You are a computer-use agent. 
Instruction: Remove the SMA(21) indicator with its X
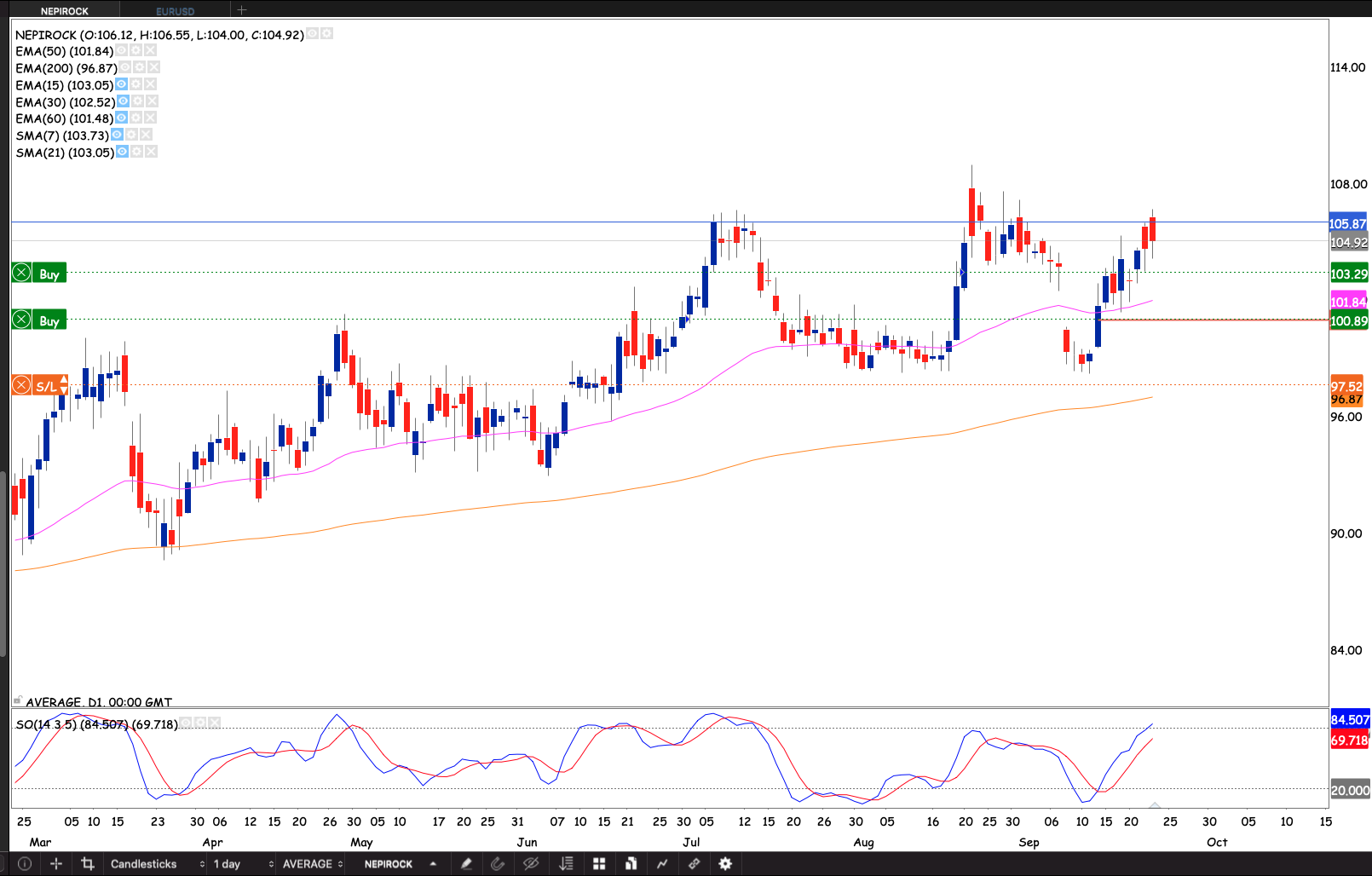pyautogui.click(x=151, y=152)
